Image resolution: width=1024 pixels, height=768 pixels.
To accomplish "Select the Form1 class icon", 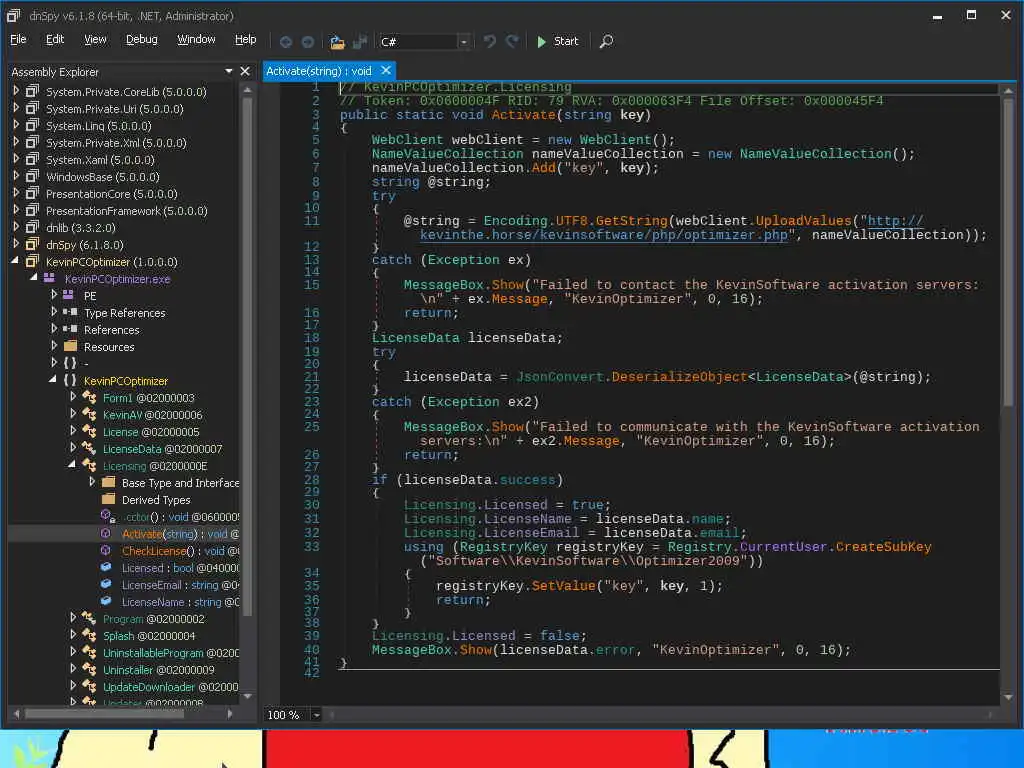I will pyautogui.click(x=89, y=398).
